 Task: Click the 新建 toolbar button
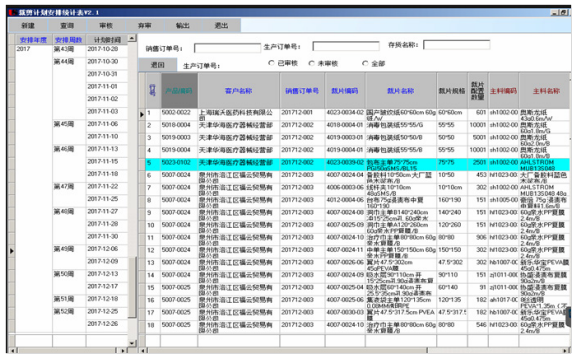[x=28, y=25]
